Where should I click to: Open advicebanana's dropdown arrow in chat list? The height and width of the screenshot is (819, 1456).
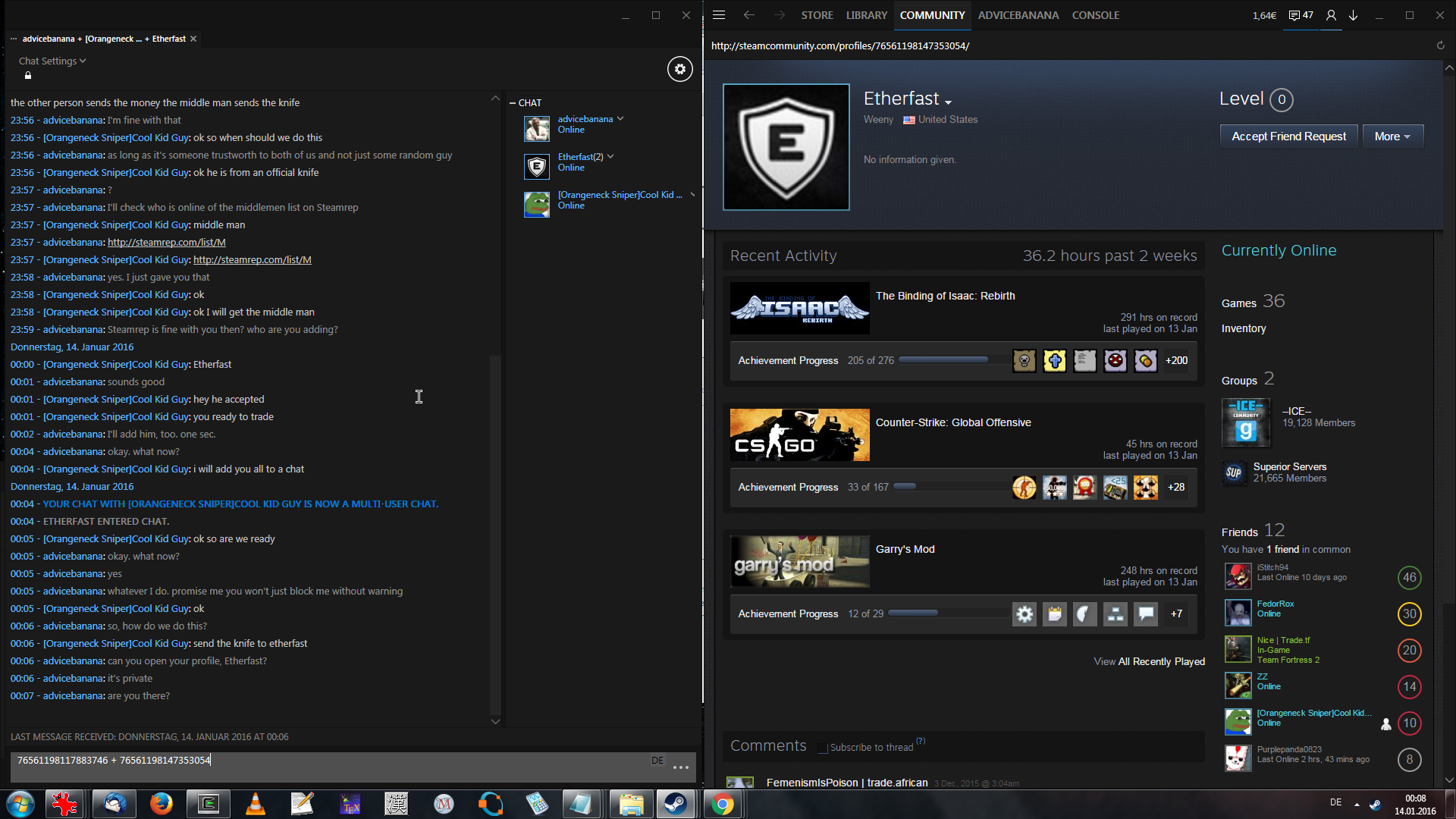[x=620, y=118]
